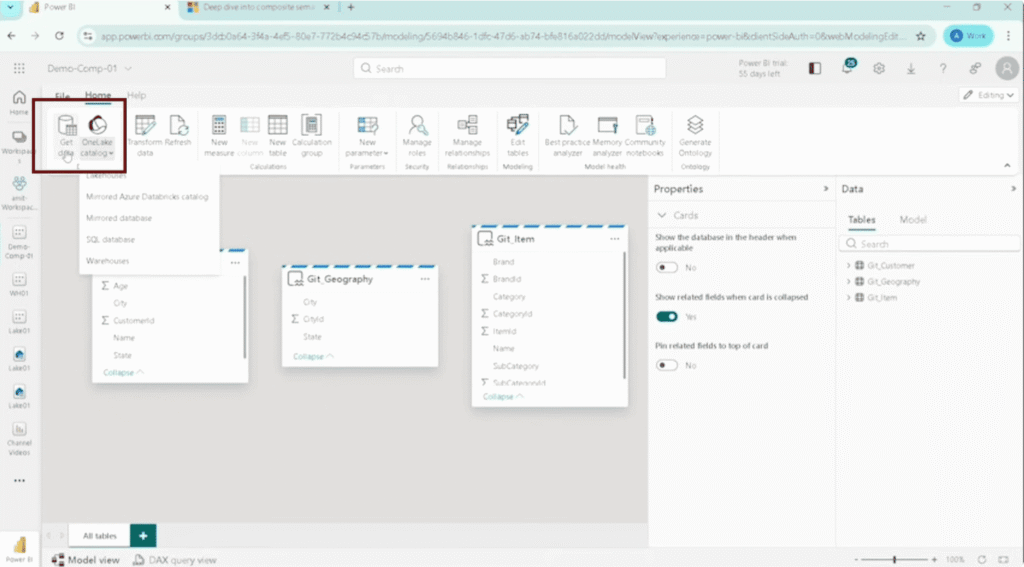Open Manage relationships
The image size is (1024, 567).
point(467,136)
